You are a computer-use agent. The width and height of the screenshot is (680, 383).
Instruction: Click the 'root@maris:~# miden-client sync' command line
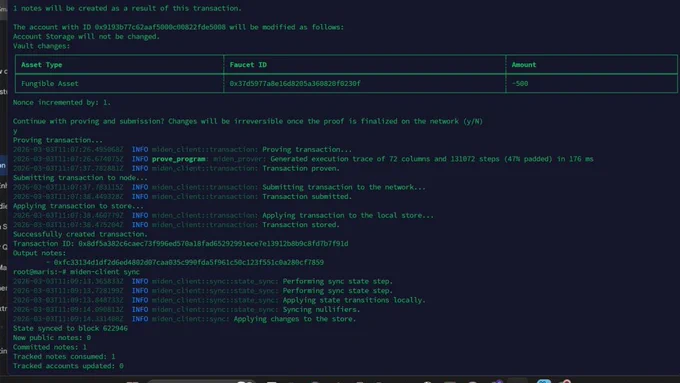point(76,272)
